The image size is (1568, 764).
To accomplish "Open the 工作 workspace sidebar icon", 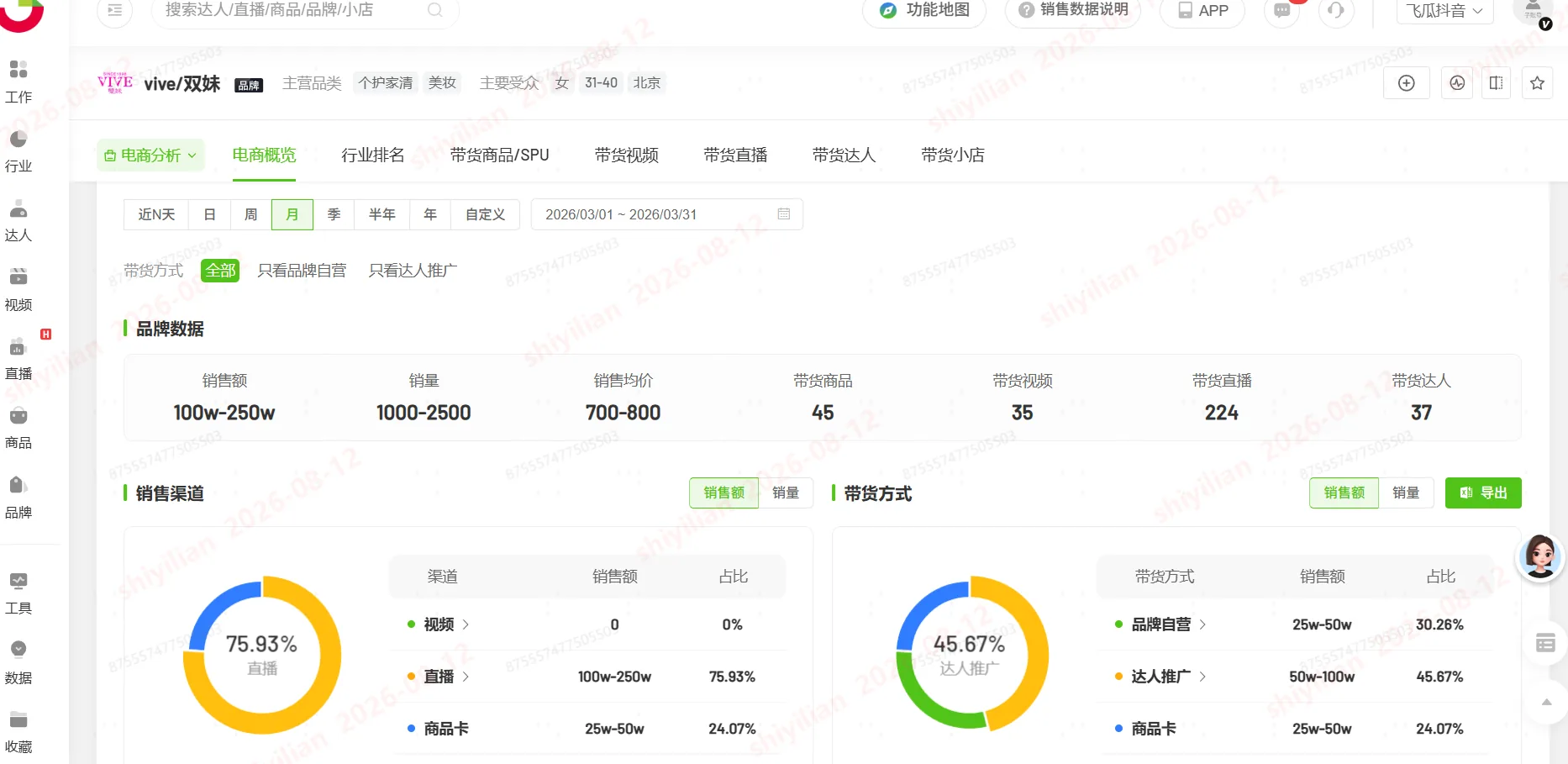I will tap(18, 81).
